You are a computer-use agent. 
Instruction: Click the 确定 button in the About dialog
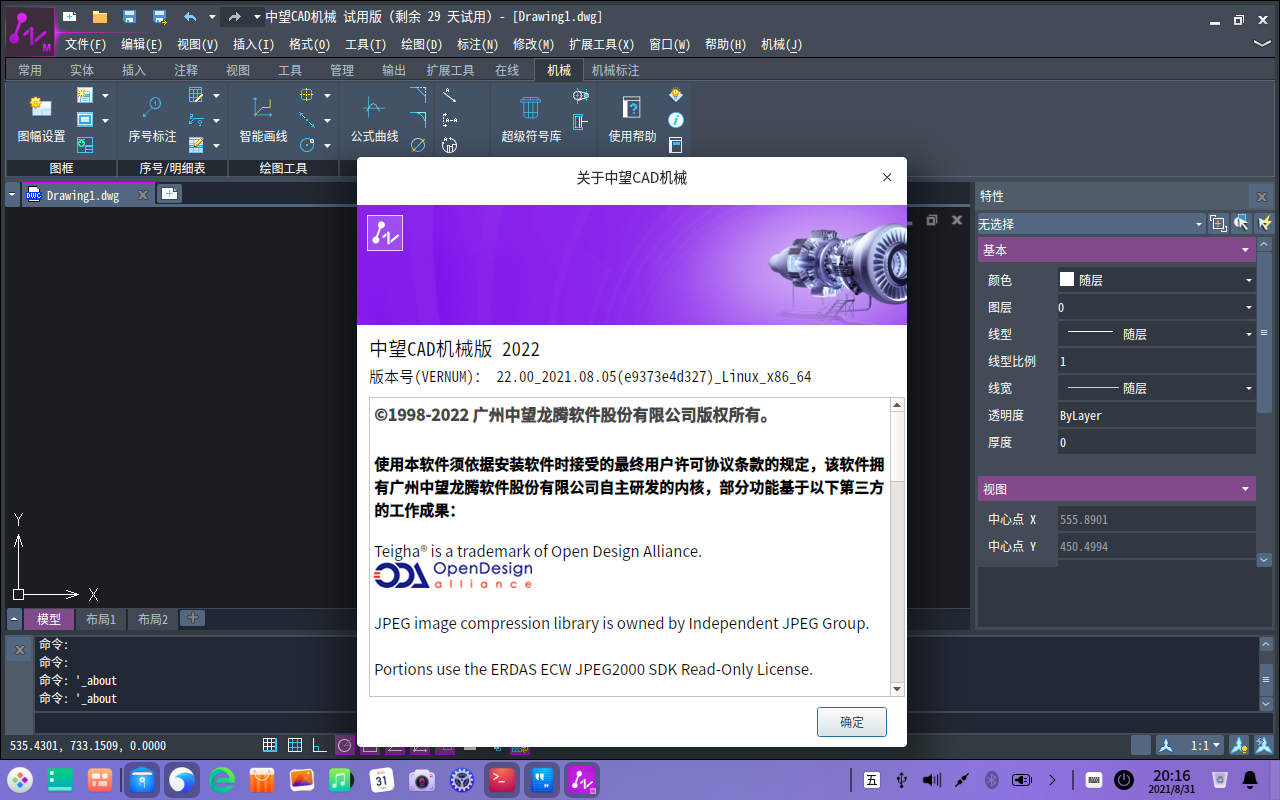click(852, 722)
